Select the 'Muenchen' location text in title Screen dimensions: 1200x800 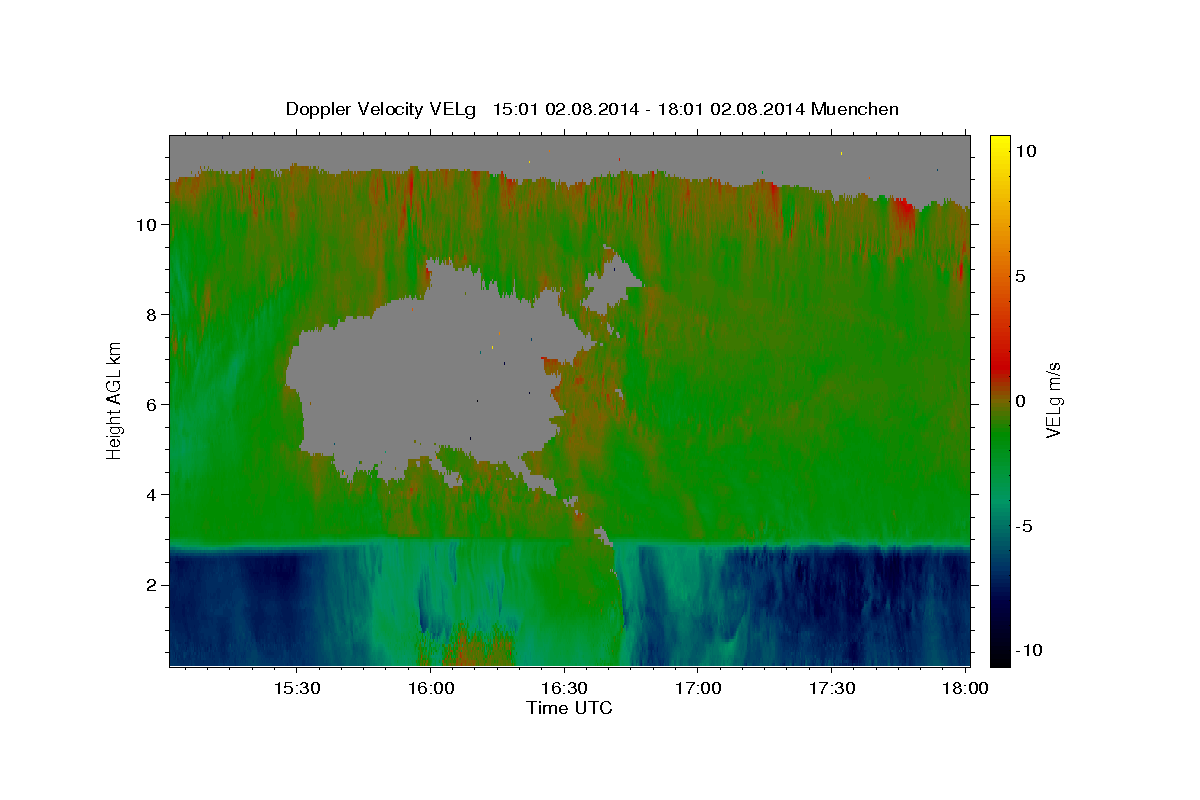856,109
